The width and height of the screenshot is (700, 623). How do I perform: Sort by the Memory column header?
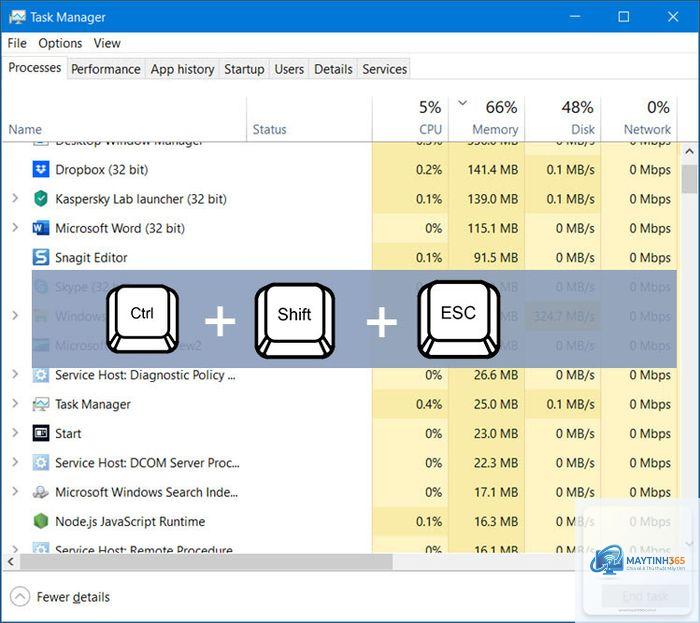[487, 119]
